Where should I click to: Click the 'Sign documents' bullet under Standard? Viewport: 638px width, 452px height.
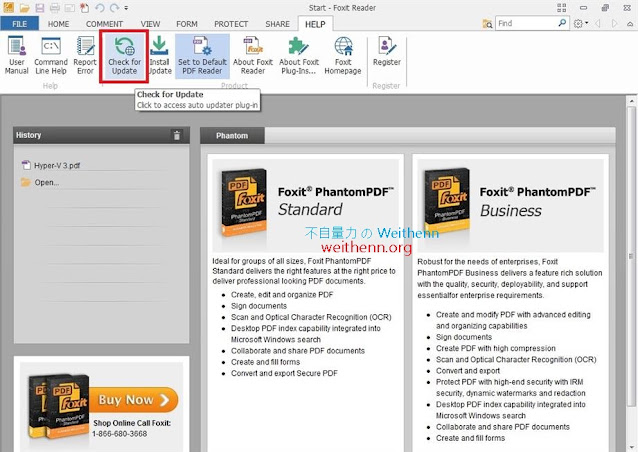click(x=259, y=306)
